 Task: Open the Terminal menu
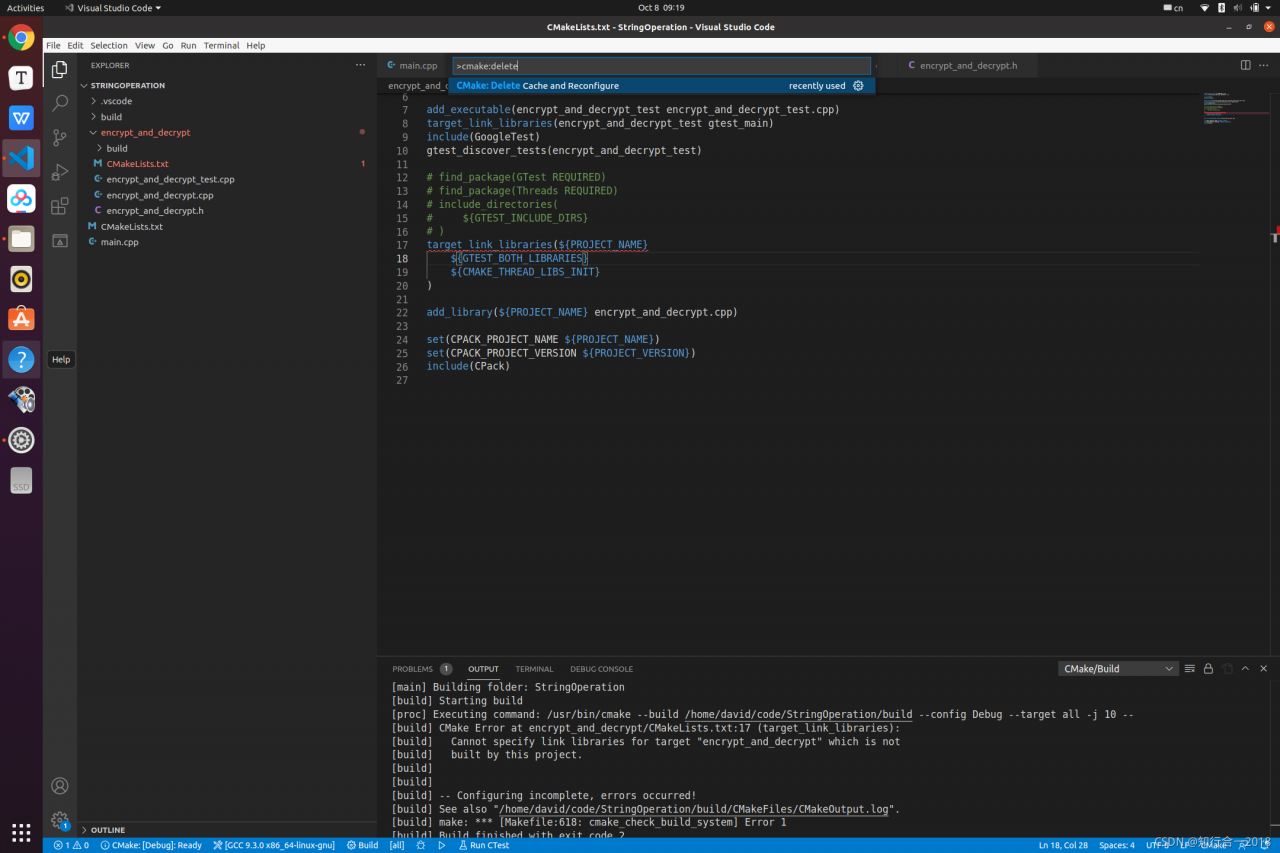click(221, 45)
